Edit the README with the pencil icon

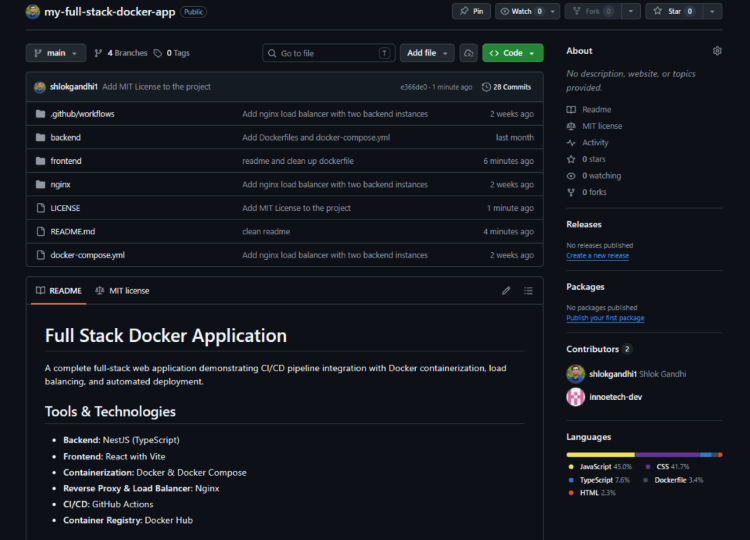506,291
